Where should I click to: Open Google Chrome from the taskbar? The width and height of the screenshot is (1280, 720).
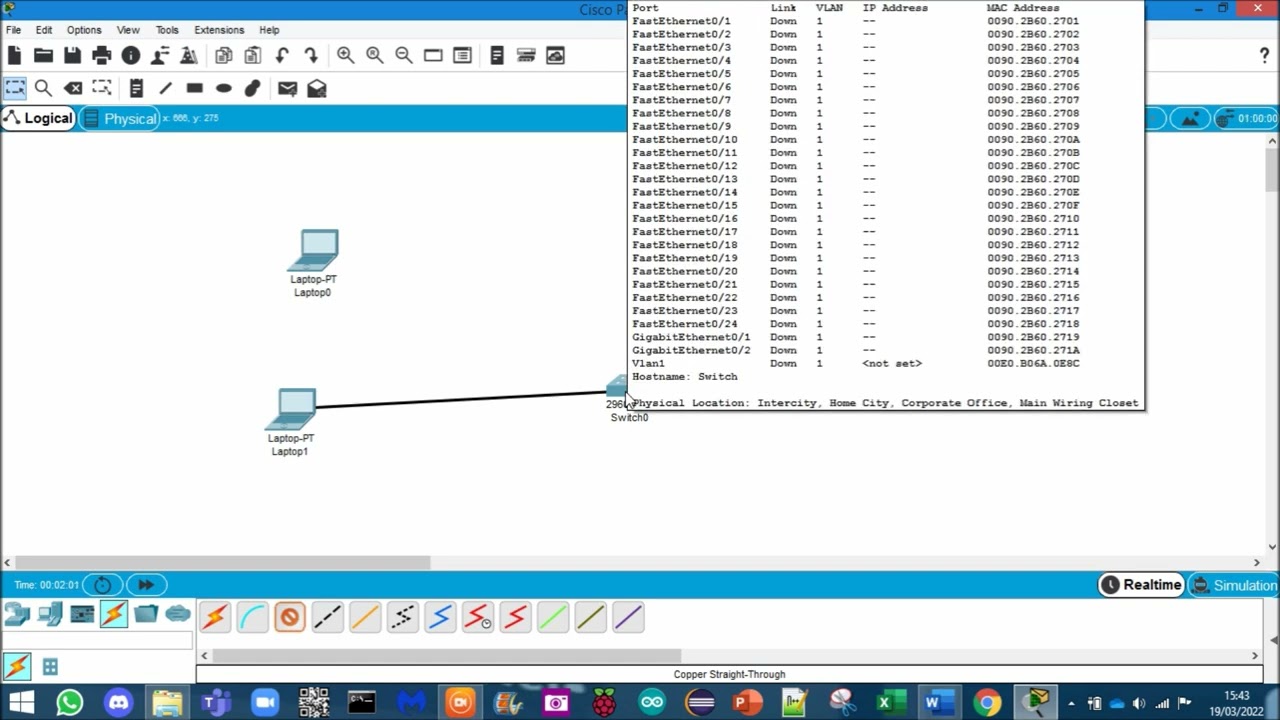[x=987, y=703]
